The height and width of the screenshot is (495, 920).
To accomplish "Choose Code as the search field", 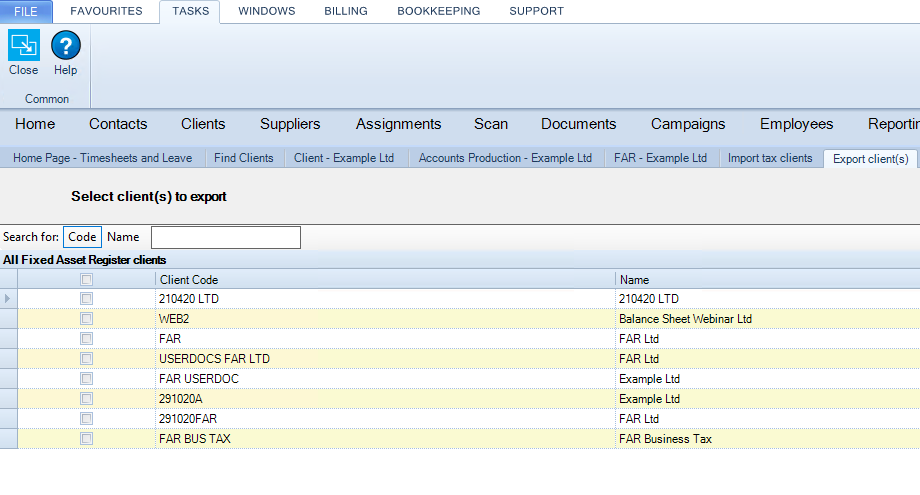I will point(82,237).
